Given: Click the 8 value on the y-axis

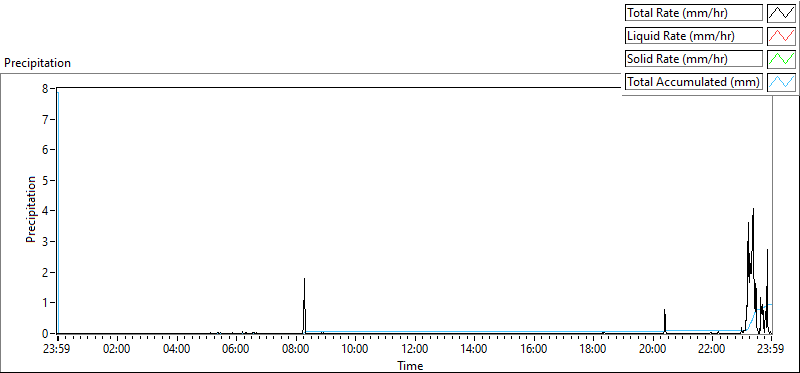Looking at the screenshot, I should coord(45,88).
